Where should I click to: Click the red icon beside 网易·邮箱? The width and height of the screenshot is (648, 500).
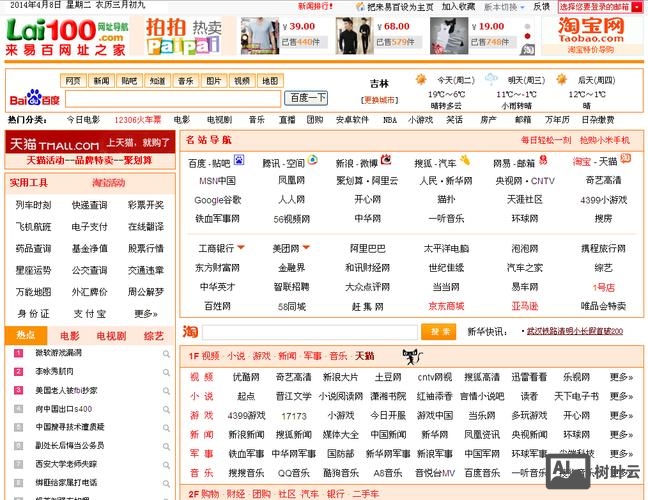pyautogui.click(x=543, y=160)
